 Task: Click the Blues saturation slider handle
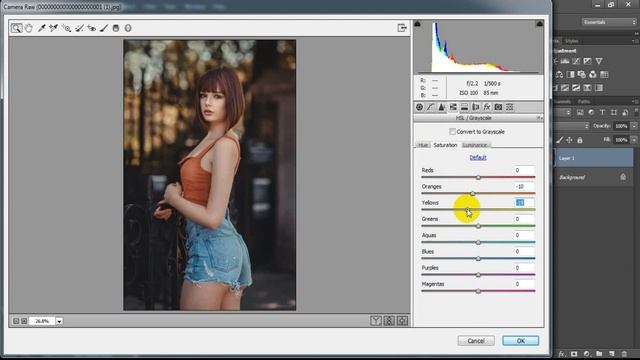(478, 258)
